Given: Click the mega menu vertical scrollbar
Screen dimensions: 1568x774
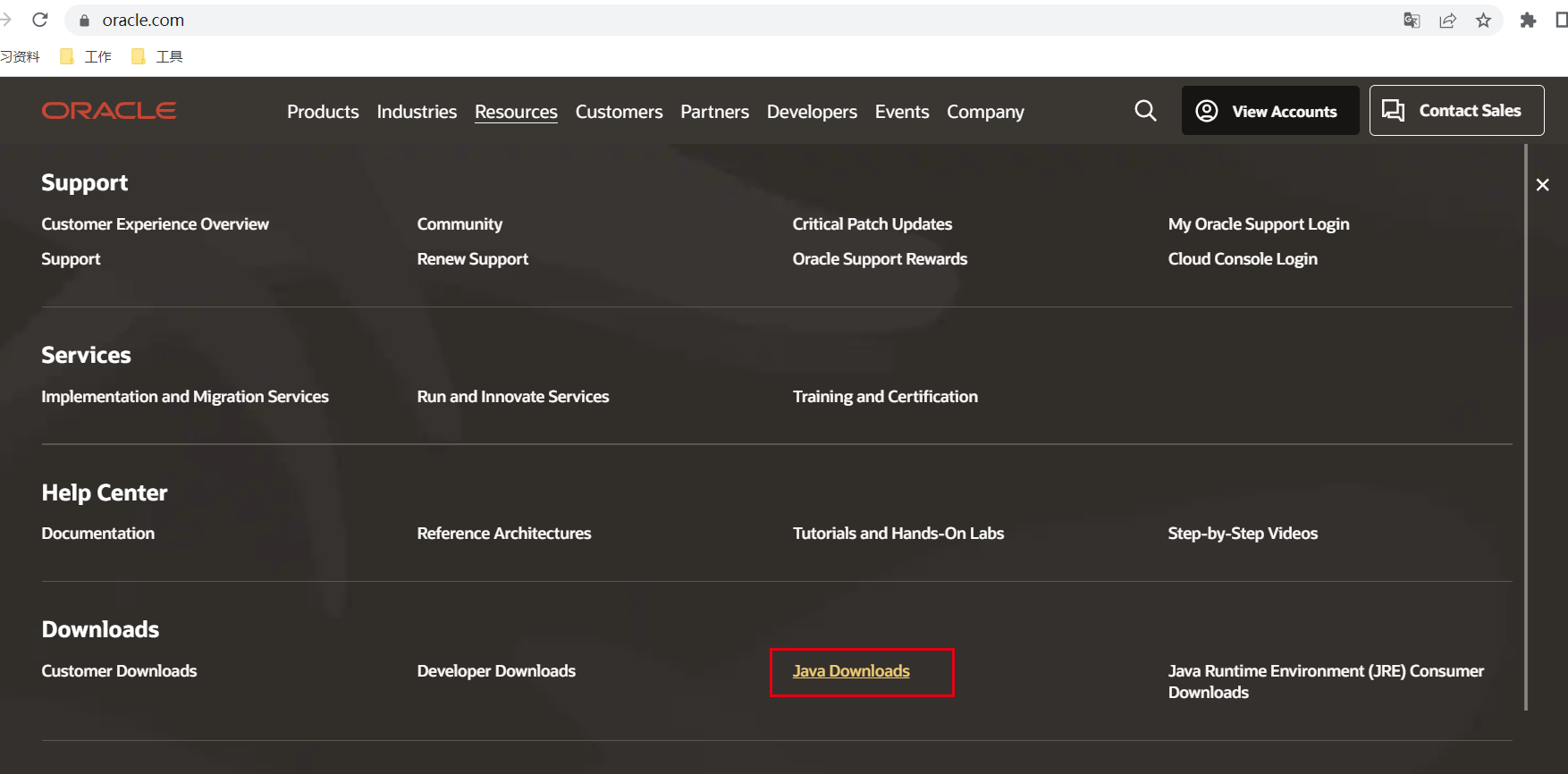Looking at the screenshot, I should [x=1526, y=427].
